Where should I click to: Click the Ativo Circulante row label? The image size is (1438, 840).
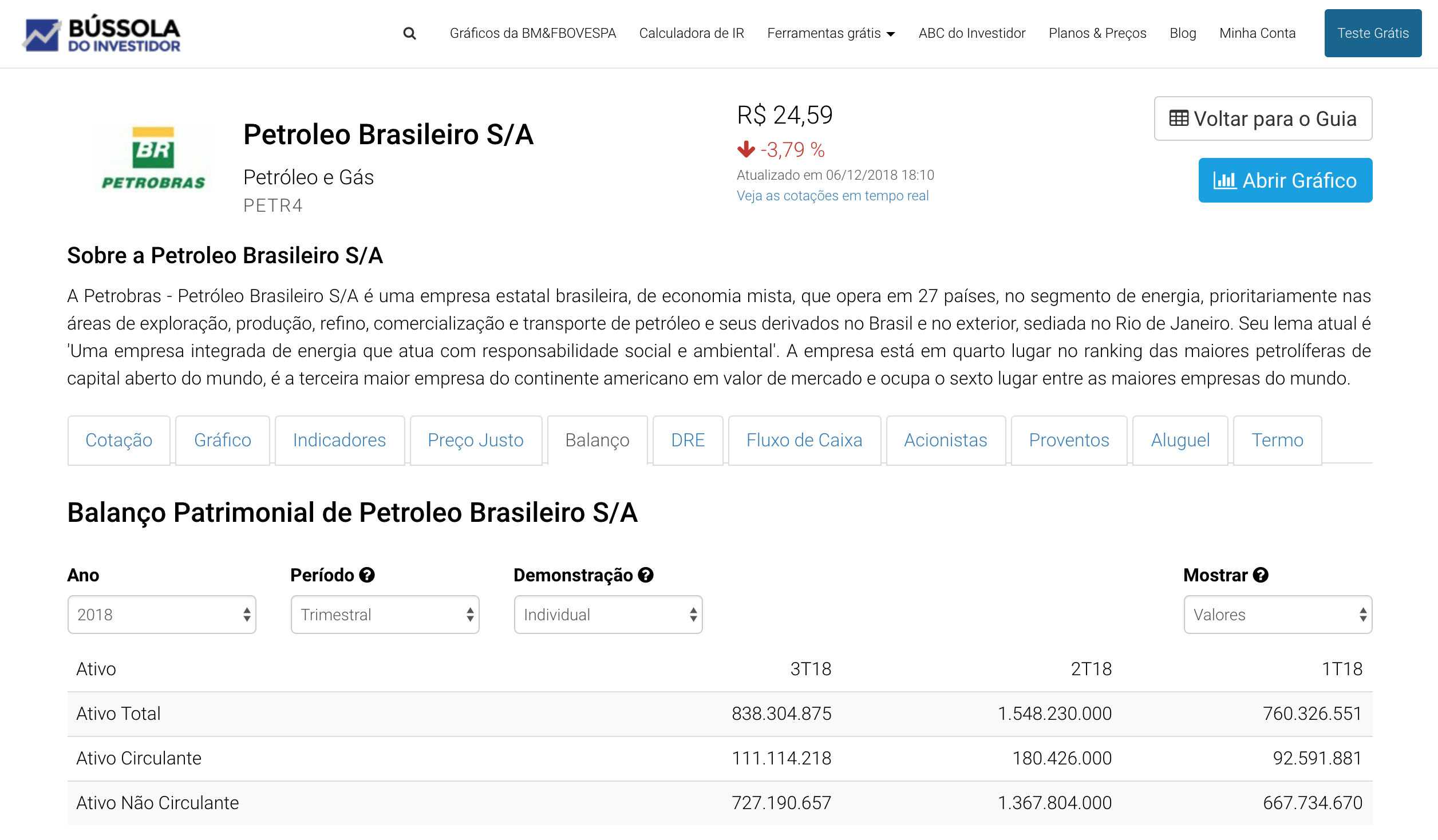(x=139, y=758)
